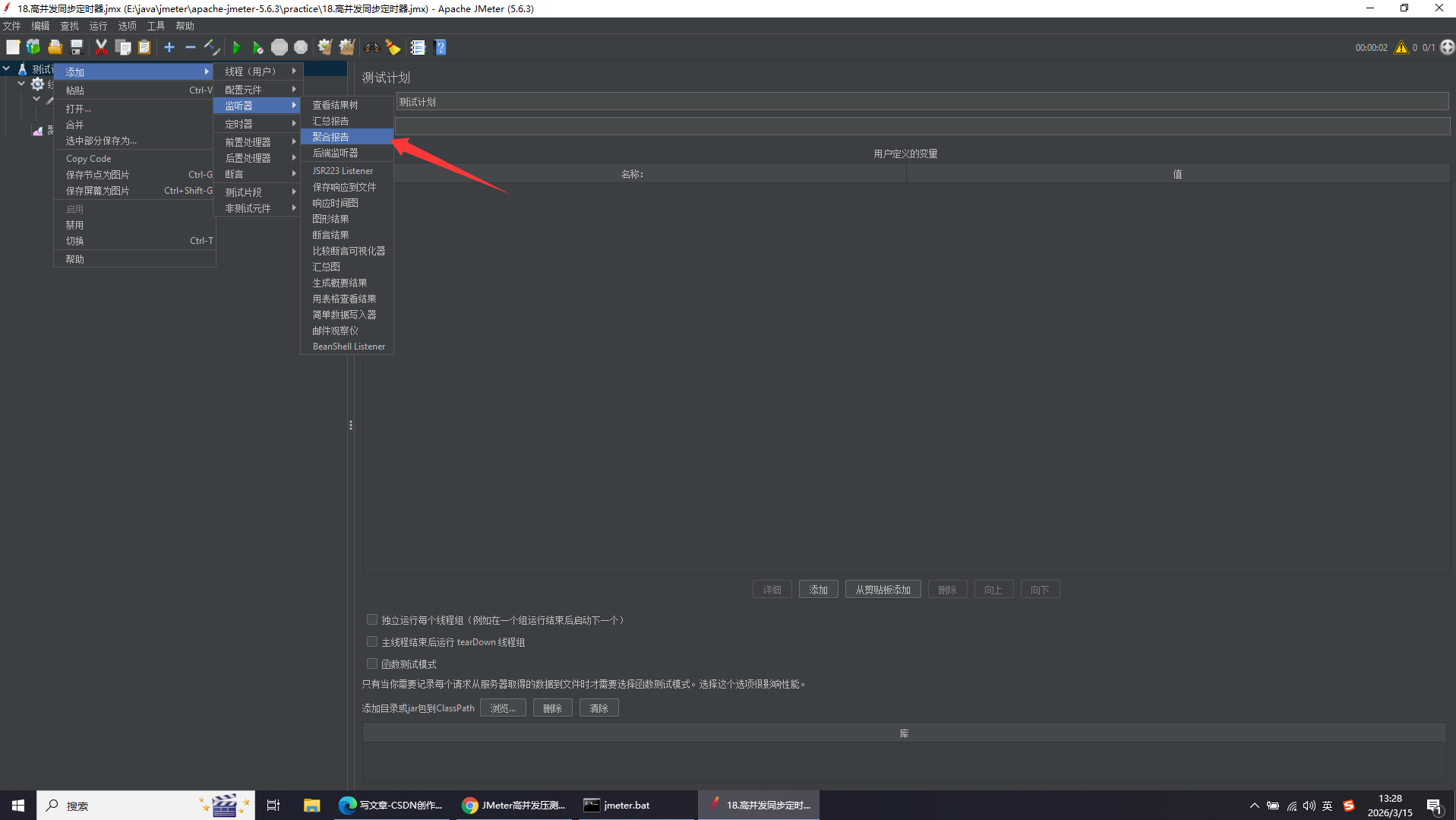The width and height of the screenshot is (1456, 820).
Task: Save the test plan with floppy icon
Action: (76, 47)
